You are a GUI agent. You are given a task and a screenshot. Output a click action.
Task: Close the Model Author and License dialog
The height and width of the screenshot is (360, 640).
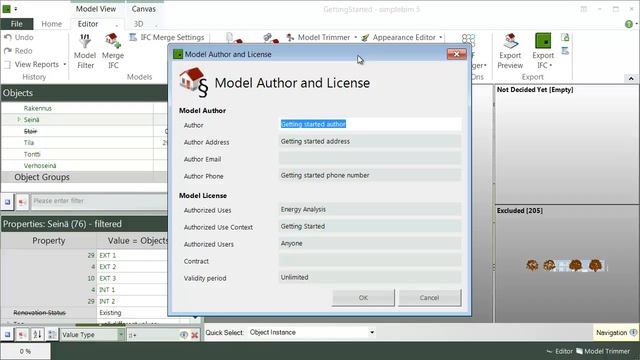(457, 54)
